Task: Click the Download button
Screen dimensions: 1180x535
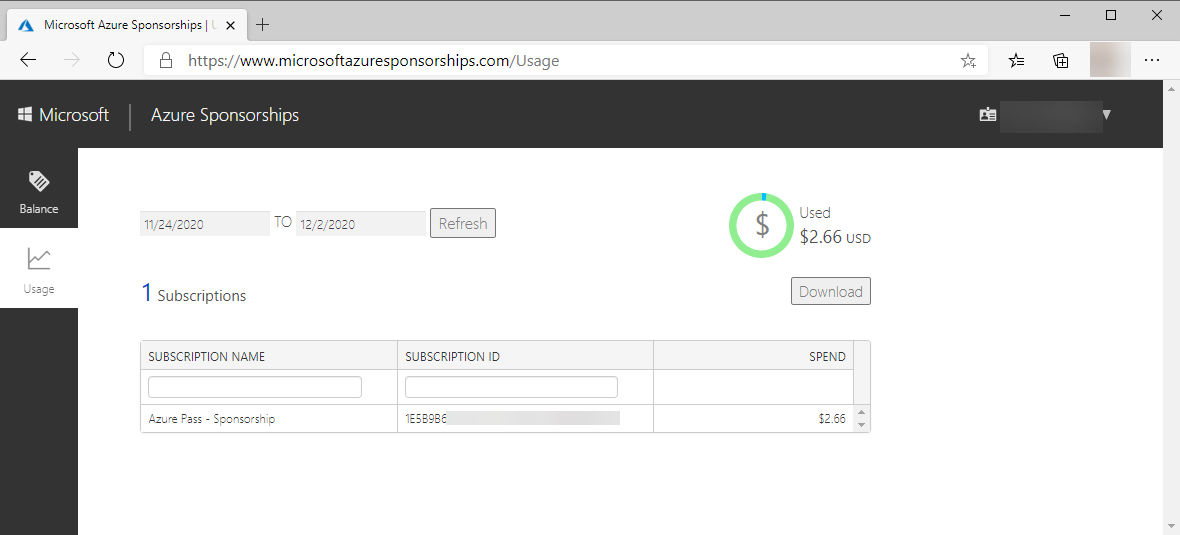Action: click(x=831, y=291)
